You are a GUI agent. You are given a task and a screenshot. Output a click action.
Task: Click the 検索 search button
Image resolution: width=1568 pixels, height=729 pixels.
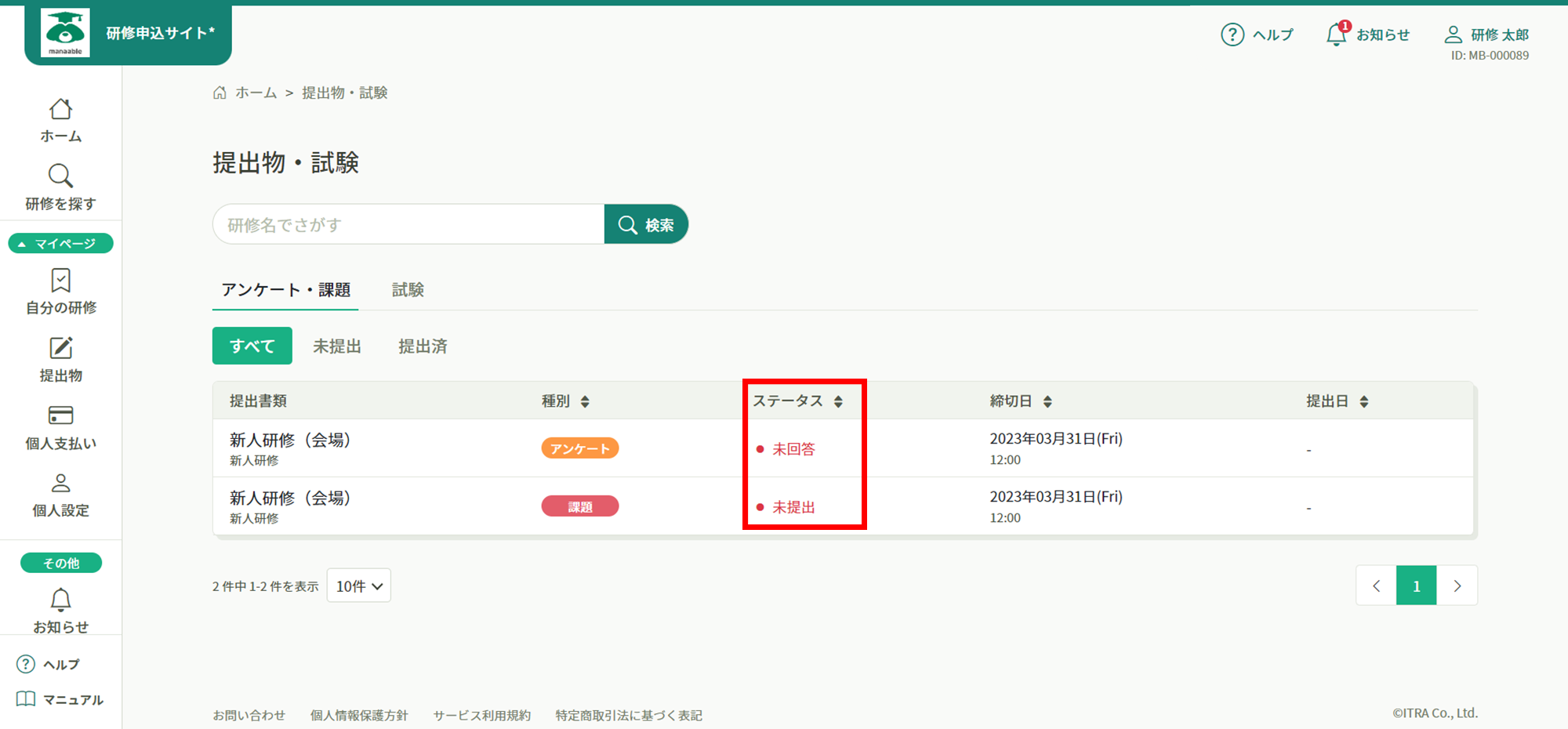[646, 224]
